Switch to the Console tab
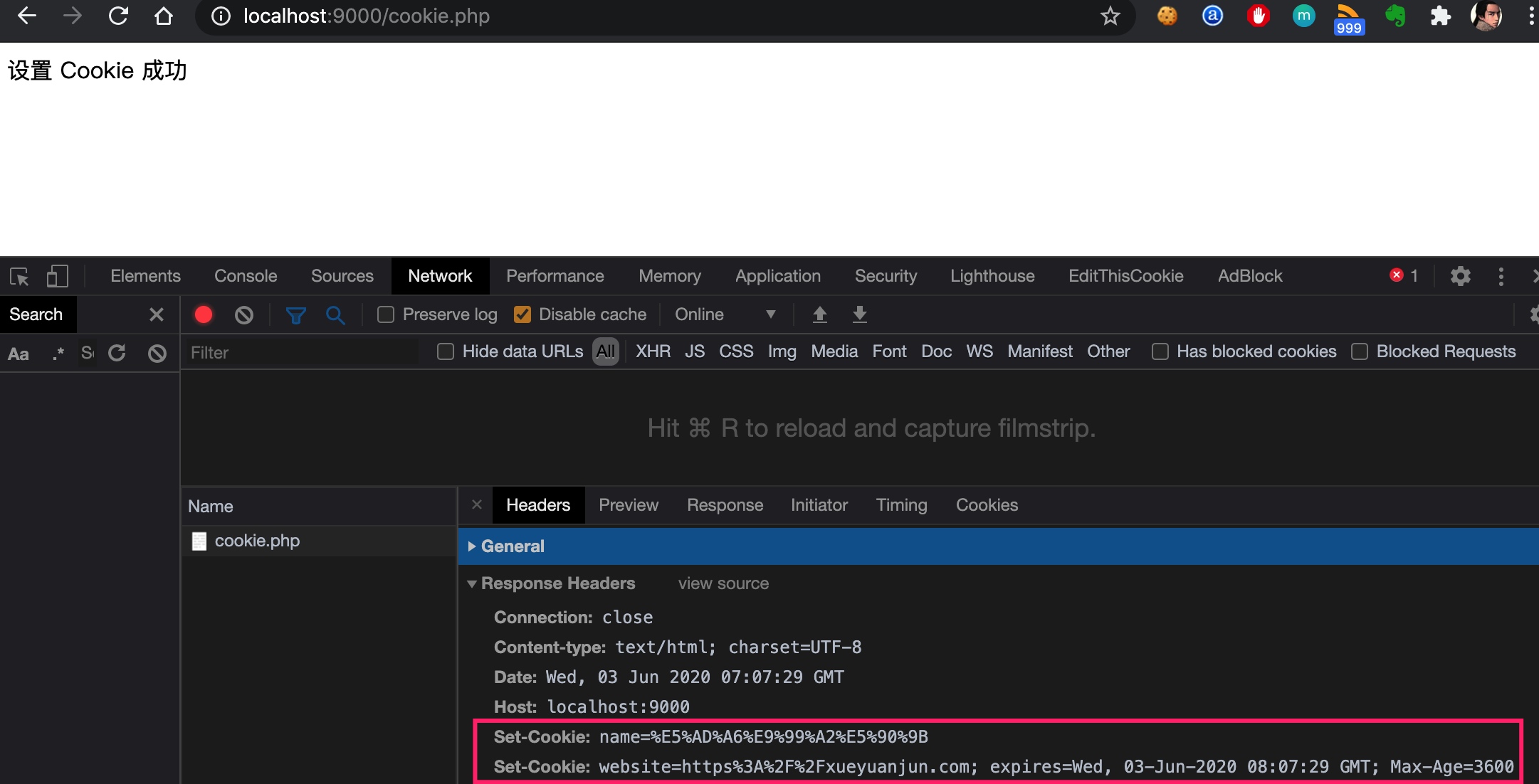 [x=246, y=276]
